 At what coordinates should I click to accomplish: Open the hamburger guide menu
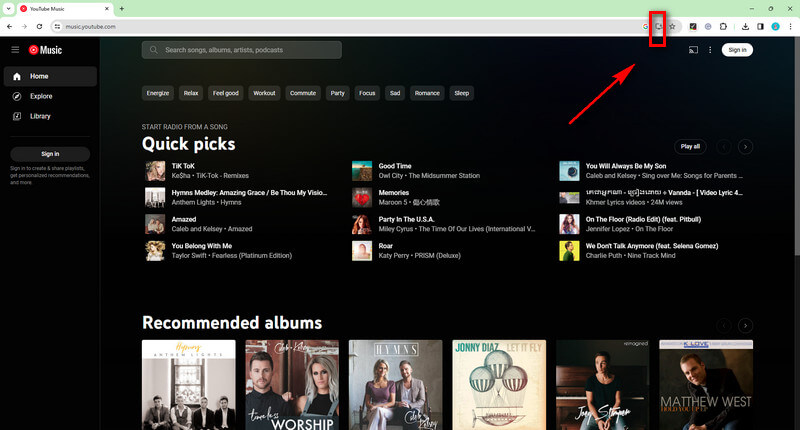pos(15,49)
